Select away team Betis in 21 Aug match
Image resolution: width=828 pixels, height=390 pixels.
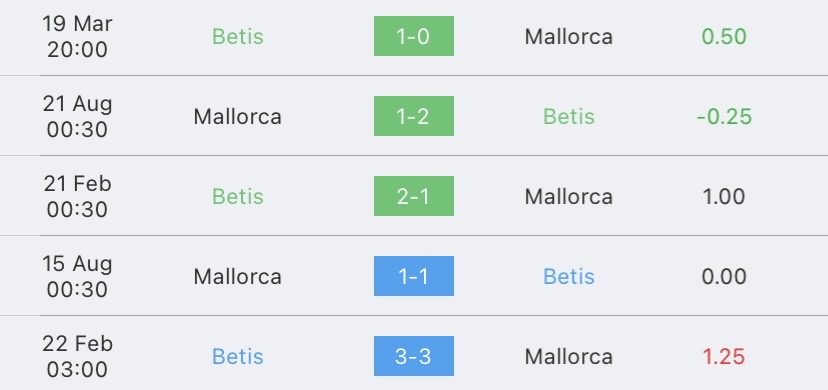[569, 117]
